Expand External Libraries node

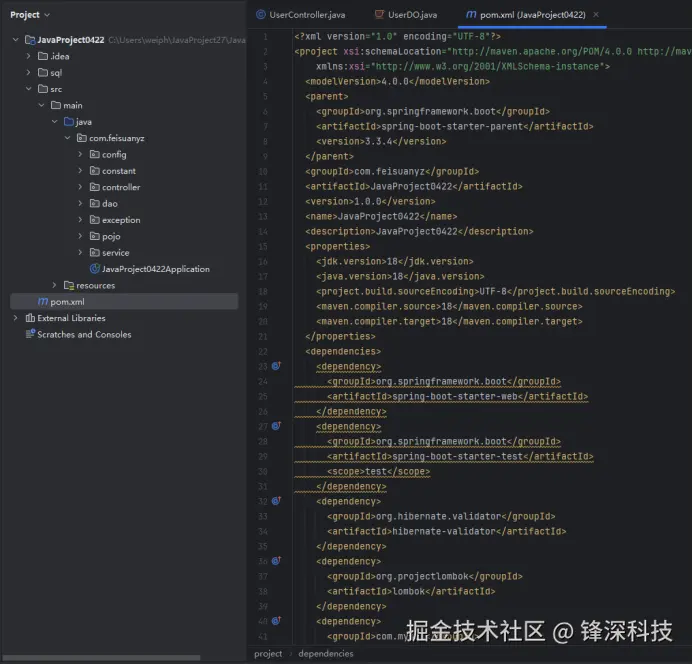[x=16, y=318]
